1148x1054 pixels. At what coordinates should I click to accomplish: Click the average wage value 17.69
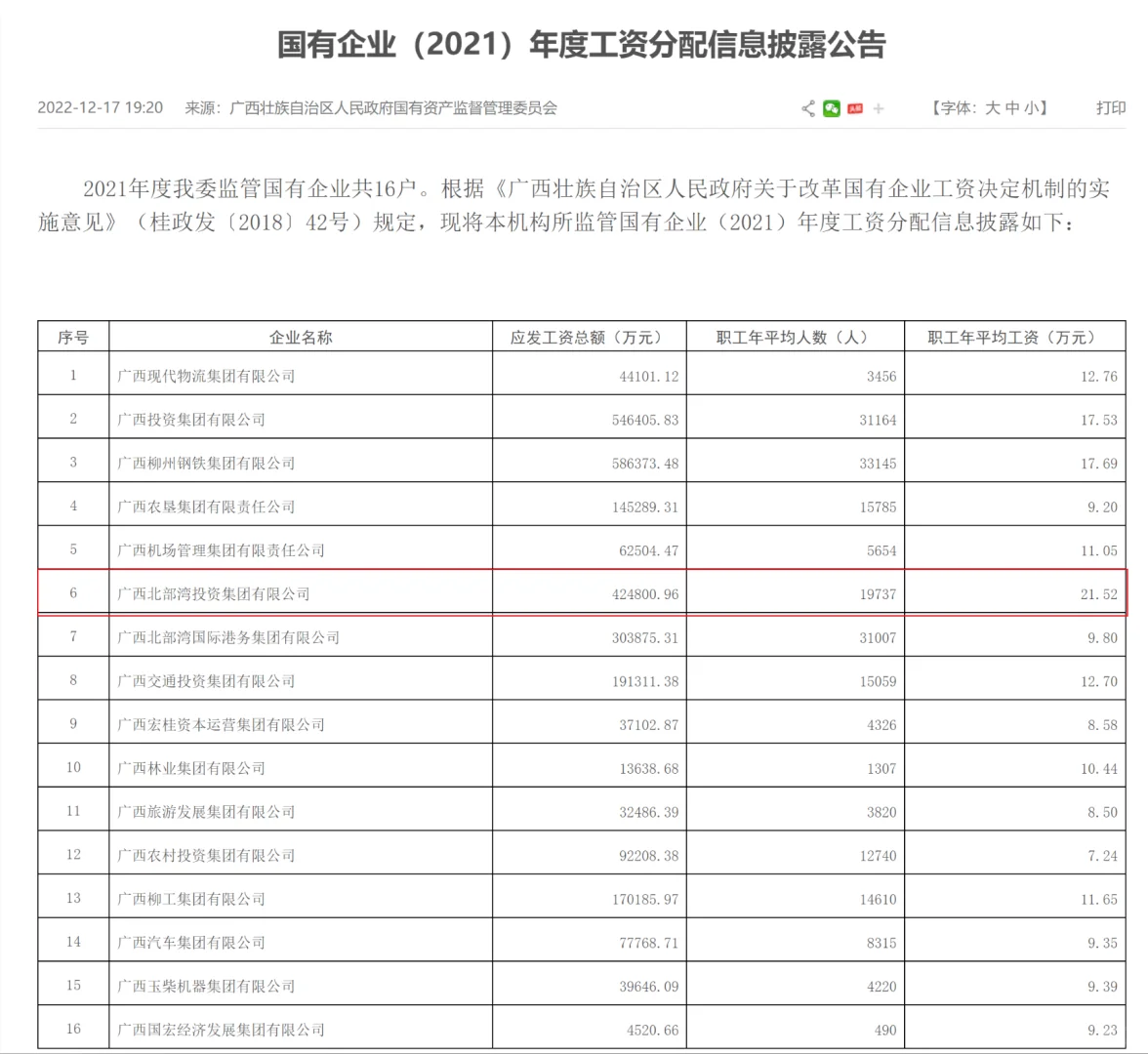(x=1099, y=464)
